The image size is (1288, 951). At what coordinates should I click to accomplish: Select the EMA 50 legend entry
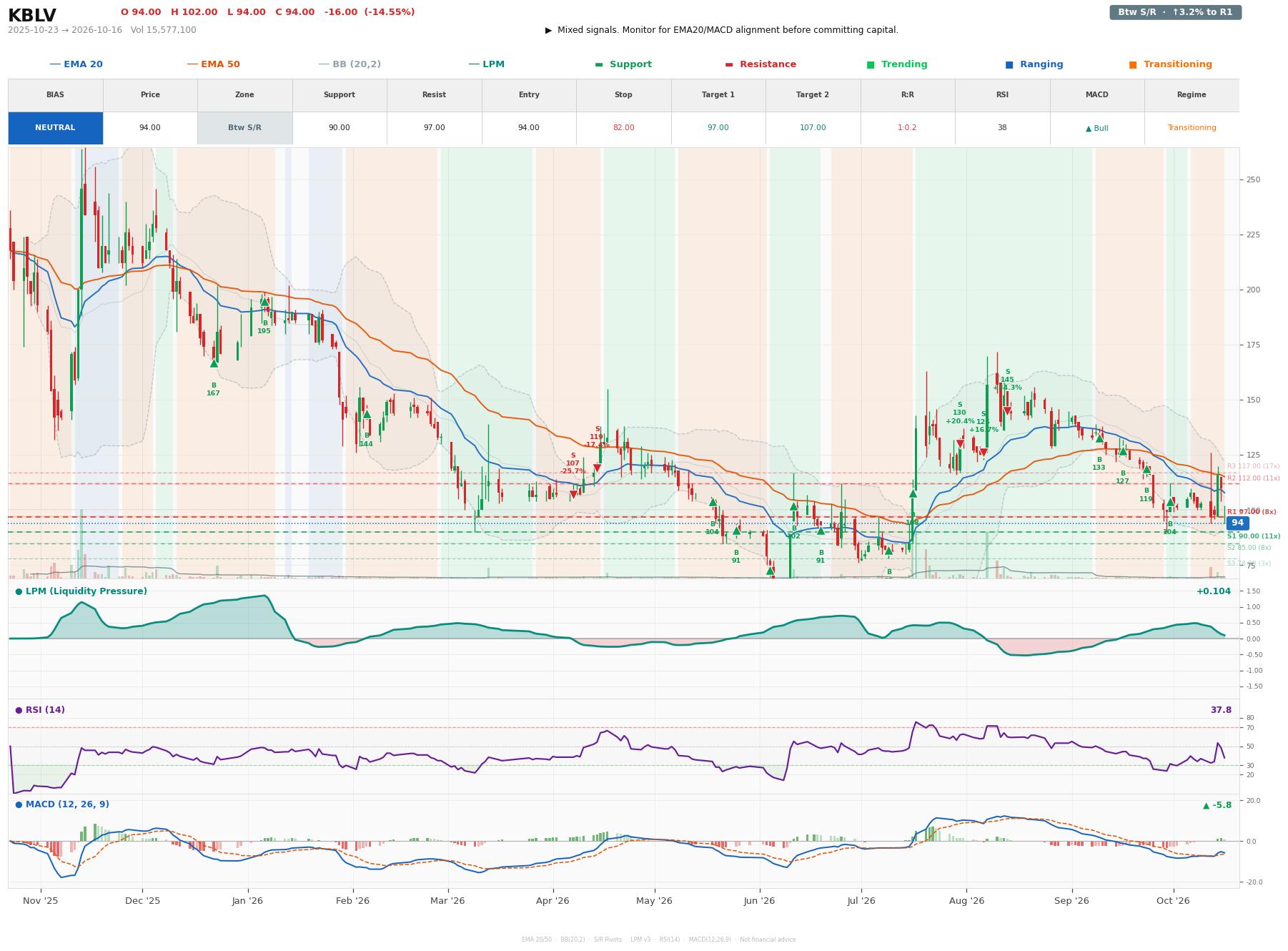tap(213, 64)
